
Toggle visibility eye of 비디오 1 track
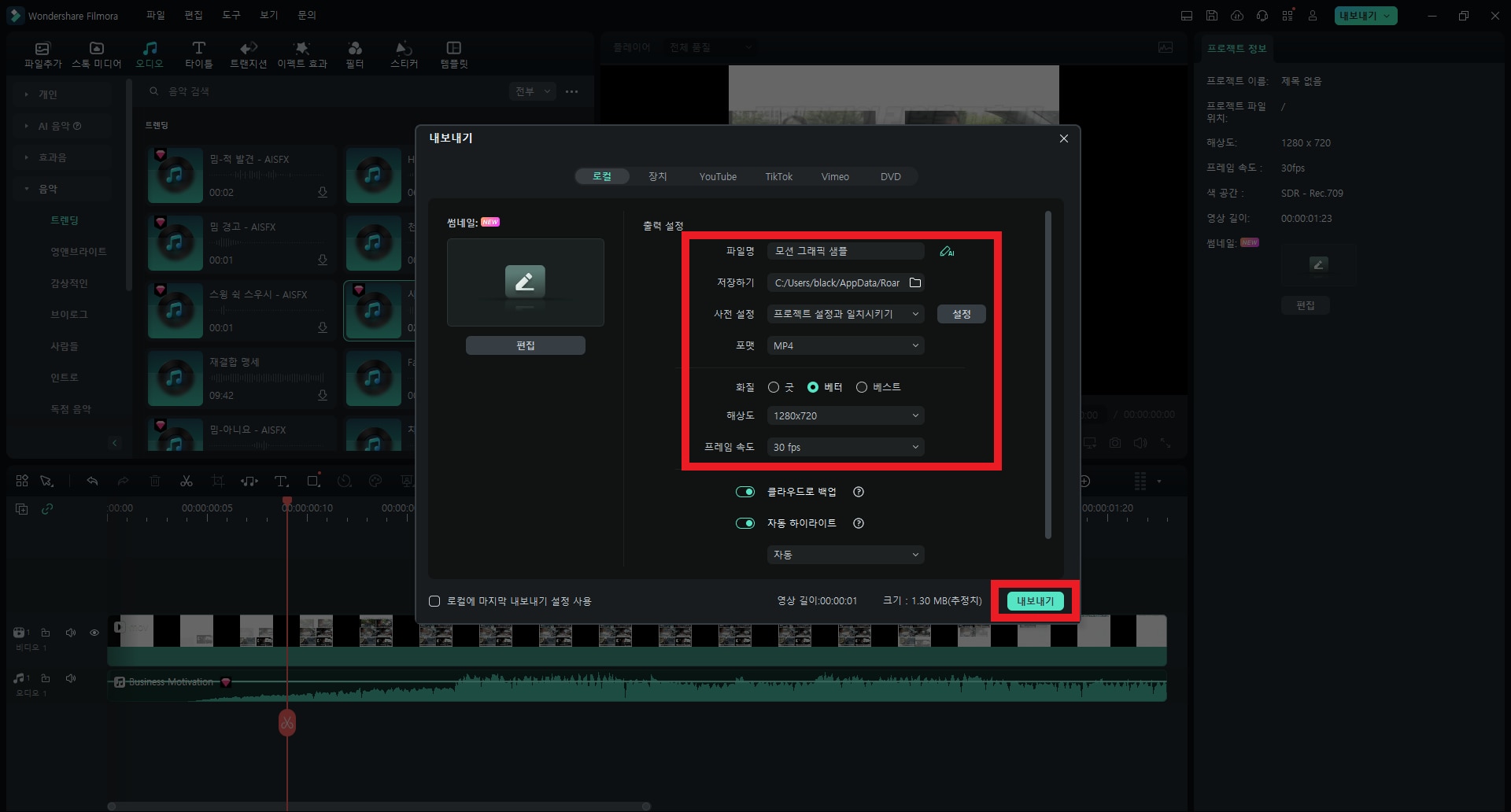coord(94,633)
